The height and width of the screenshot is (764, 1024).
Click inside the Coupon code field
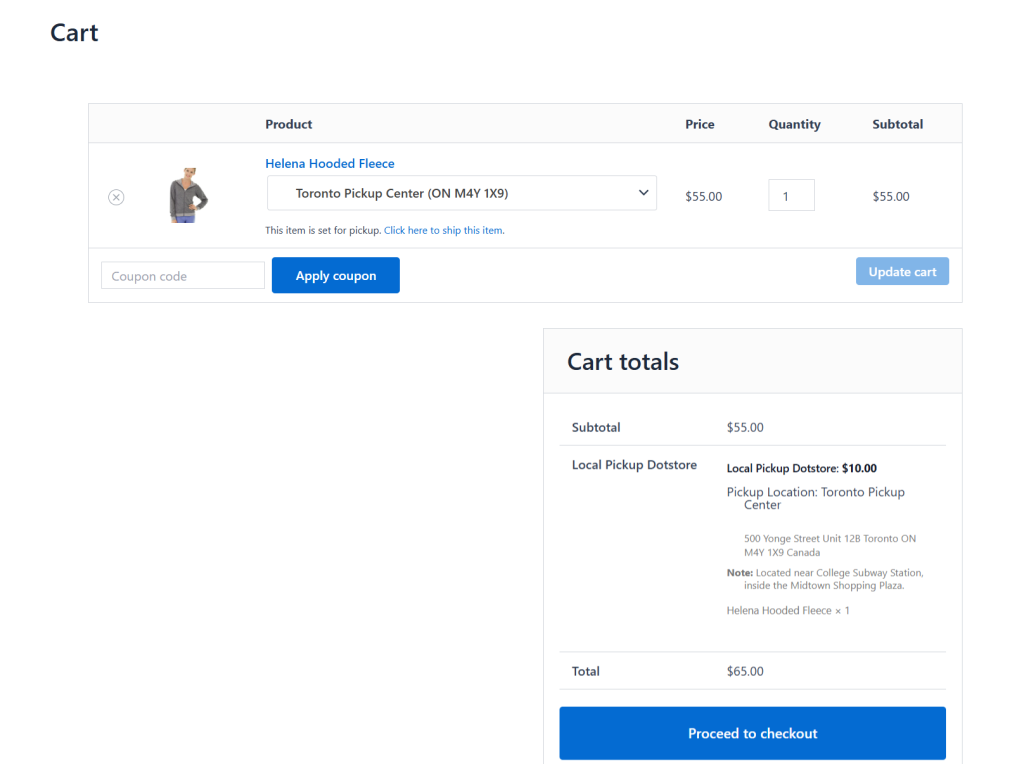tap(182, 274)
